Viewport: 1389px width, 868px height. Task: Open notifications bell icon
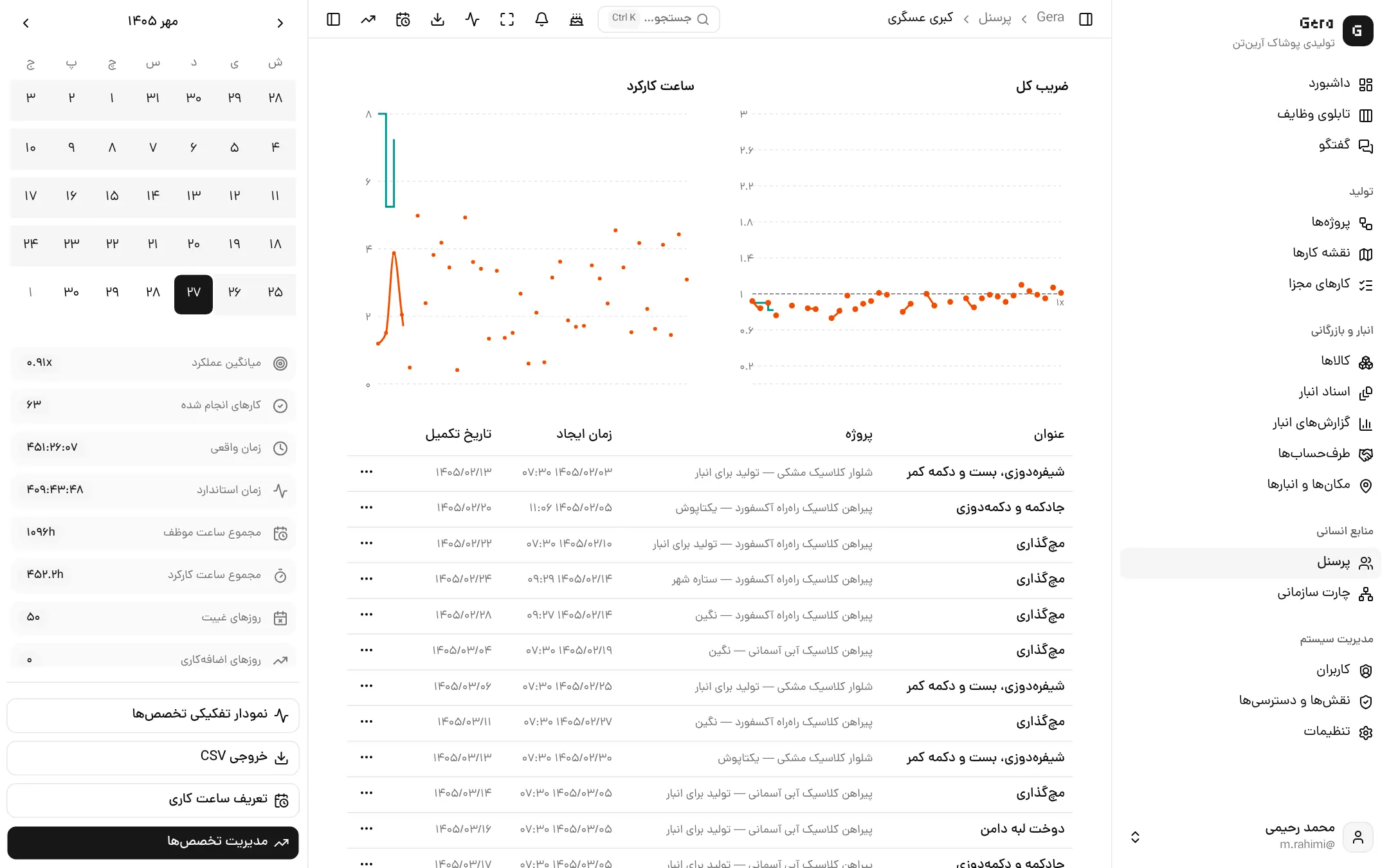pyautogui.click(x=541, y=19)
